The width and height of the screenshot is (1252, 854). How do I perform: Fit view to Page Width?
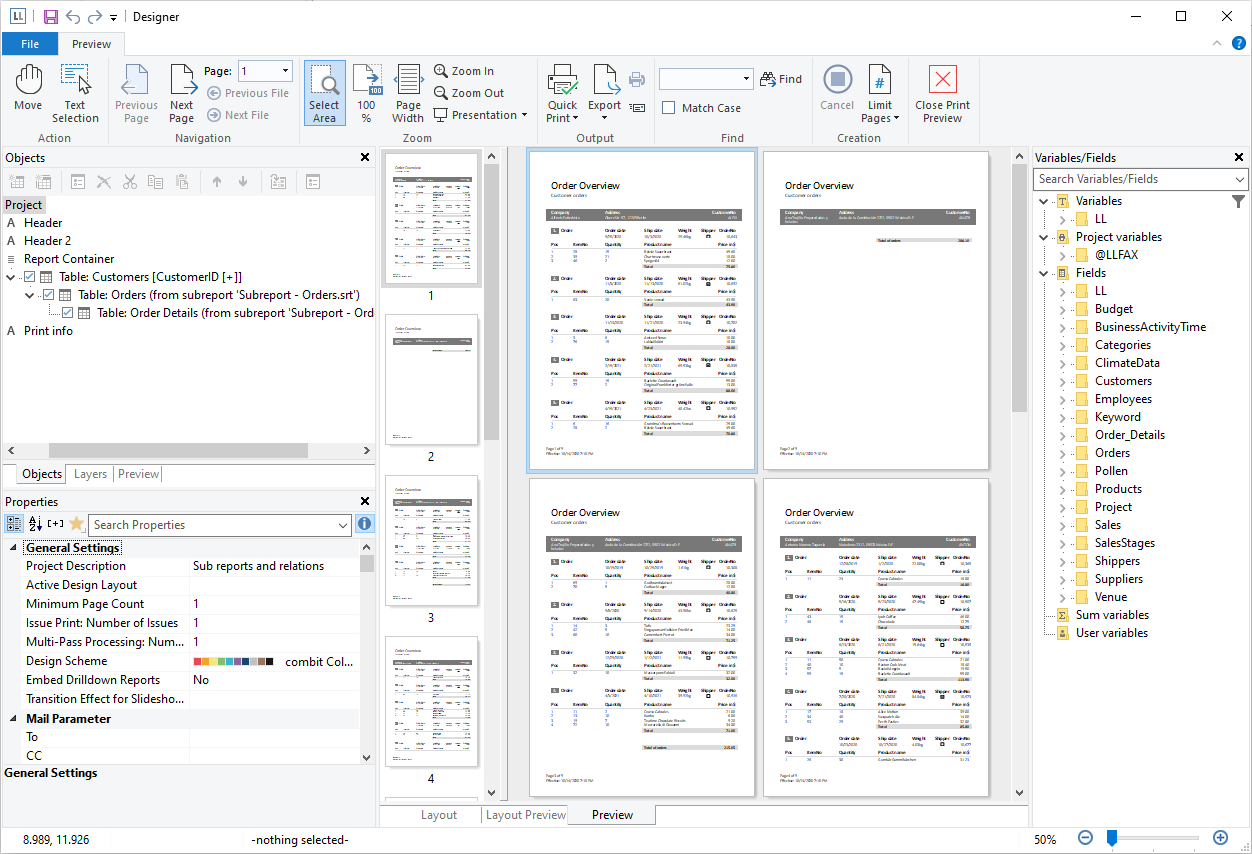click(x=408, y=93)
